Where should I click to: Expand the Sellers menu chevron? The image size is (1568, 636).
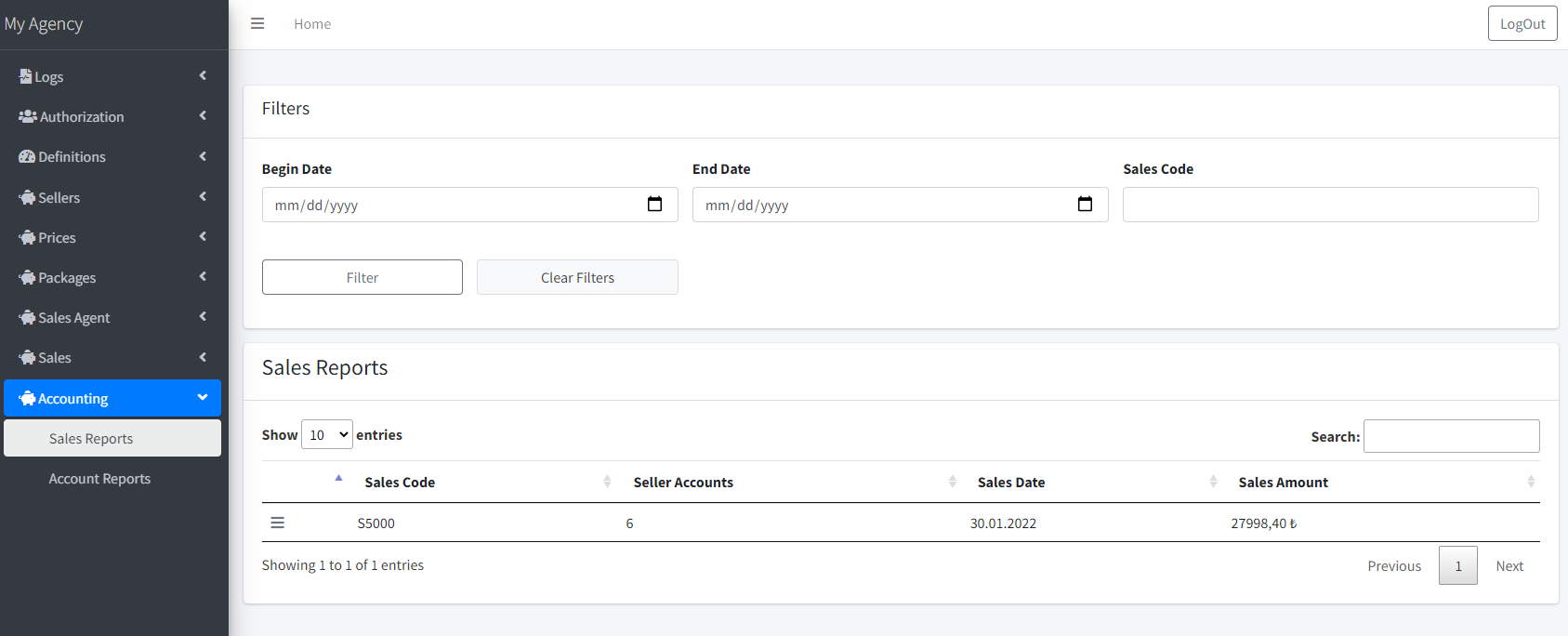point(203,196)
